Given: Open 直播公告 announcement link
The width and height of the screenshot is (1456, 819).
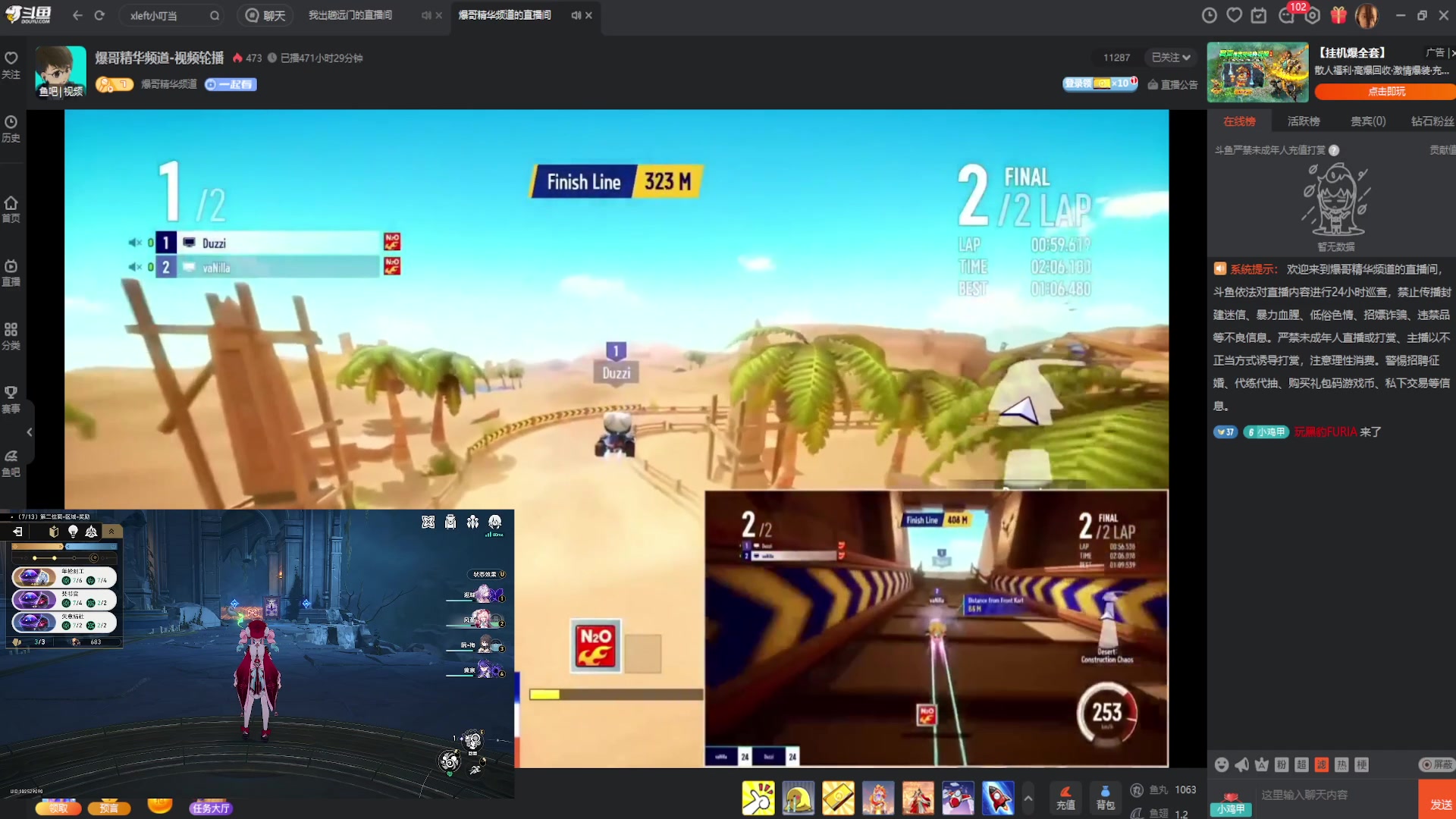Looking at the screenshot, I should pos(1172,85).
